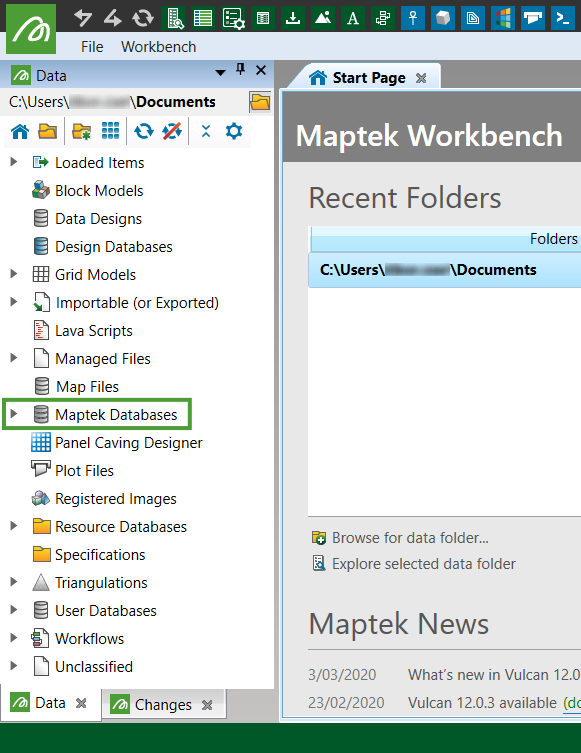Screen dimensions: 581x753
Task: Expand the Maptek Databases node
Action: pyautogui.click(x=14, y=414)
